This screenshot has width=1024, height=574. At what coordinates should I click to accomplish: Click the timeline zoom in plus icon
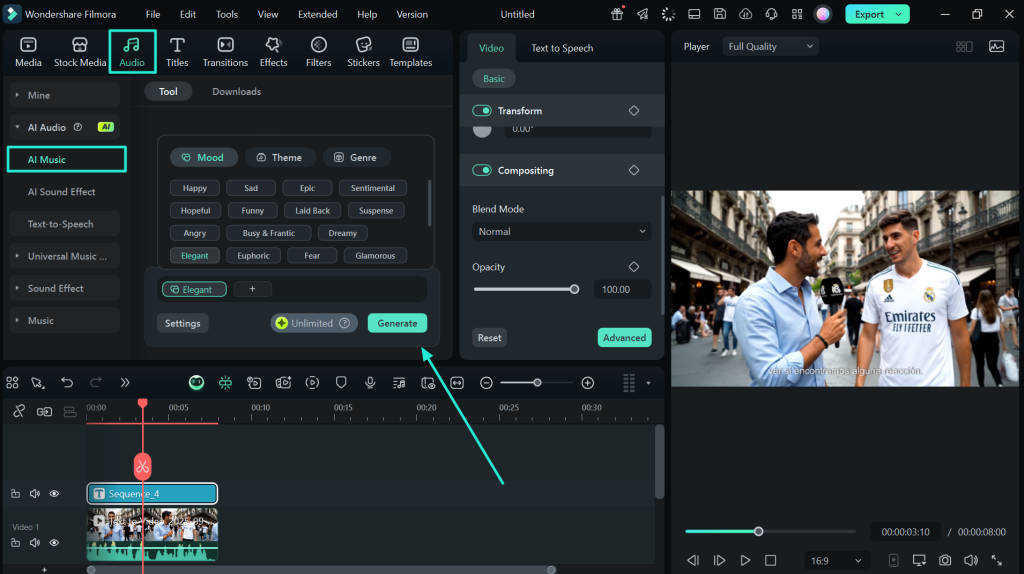(588, 382)
